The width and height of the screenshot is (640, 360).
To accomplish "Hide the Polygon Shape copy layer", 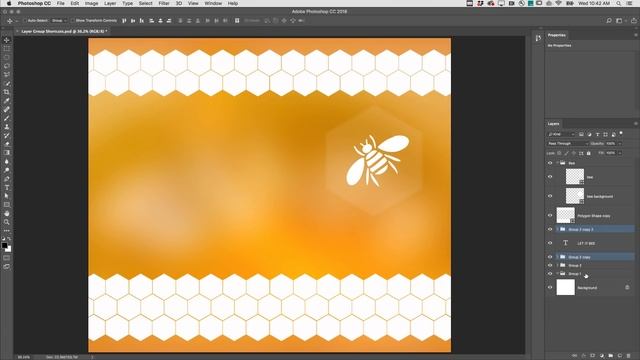I will 550,215.
